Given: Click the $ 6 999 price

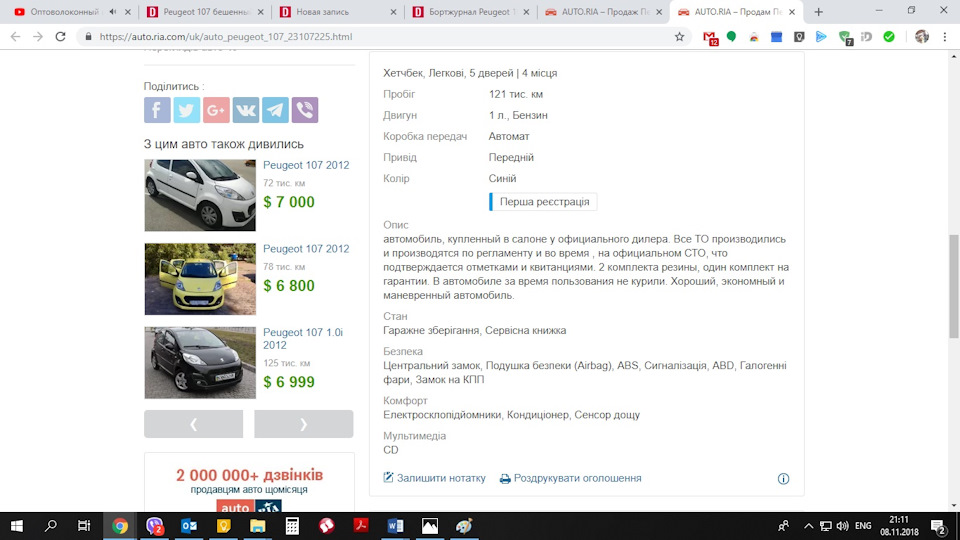Looking at the screenshot, I should coord(289,382).
